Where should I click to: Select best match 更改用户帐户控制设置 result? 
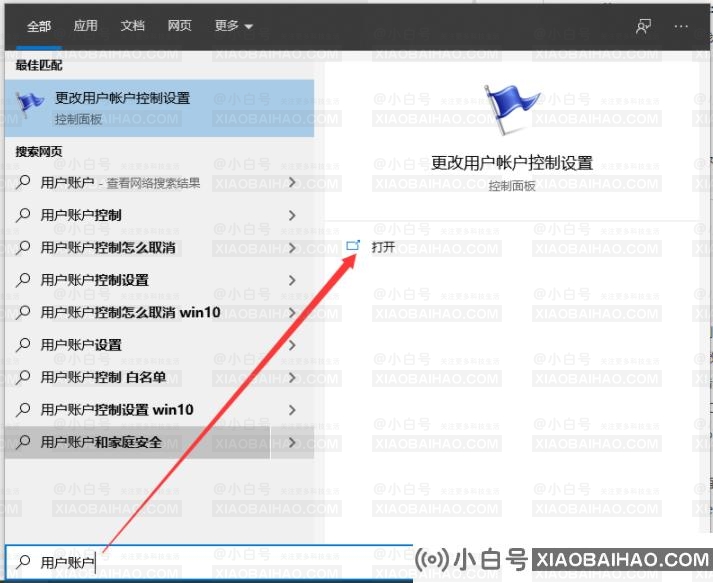[159, 108]
